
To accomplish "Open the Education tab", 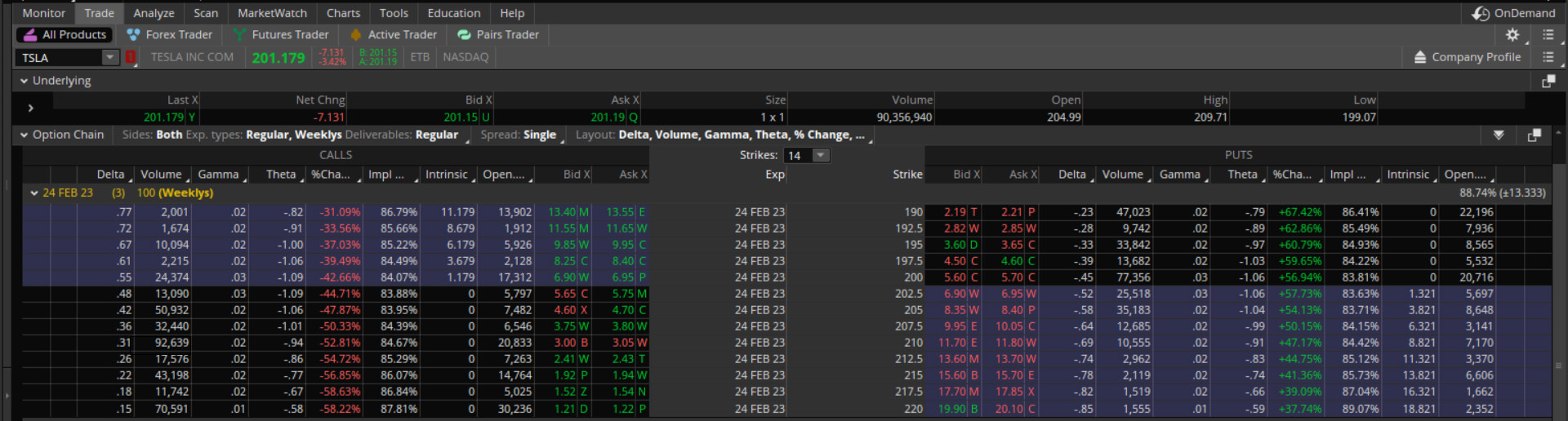I will coord(454,13).
